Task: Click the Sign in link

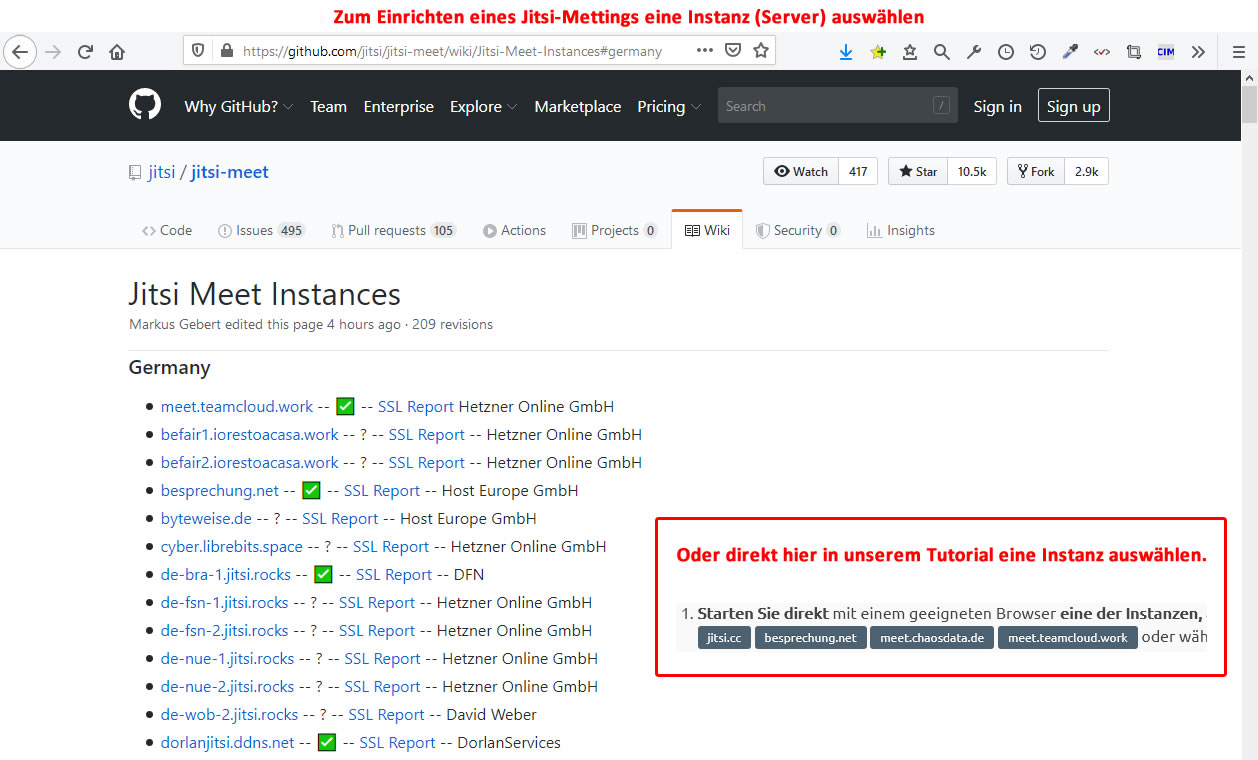Action: click(x=998, y=107)
